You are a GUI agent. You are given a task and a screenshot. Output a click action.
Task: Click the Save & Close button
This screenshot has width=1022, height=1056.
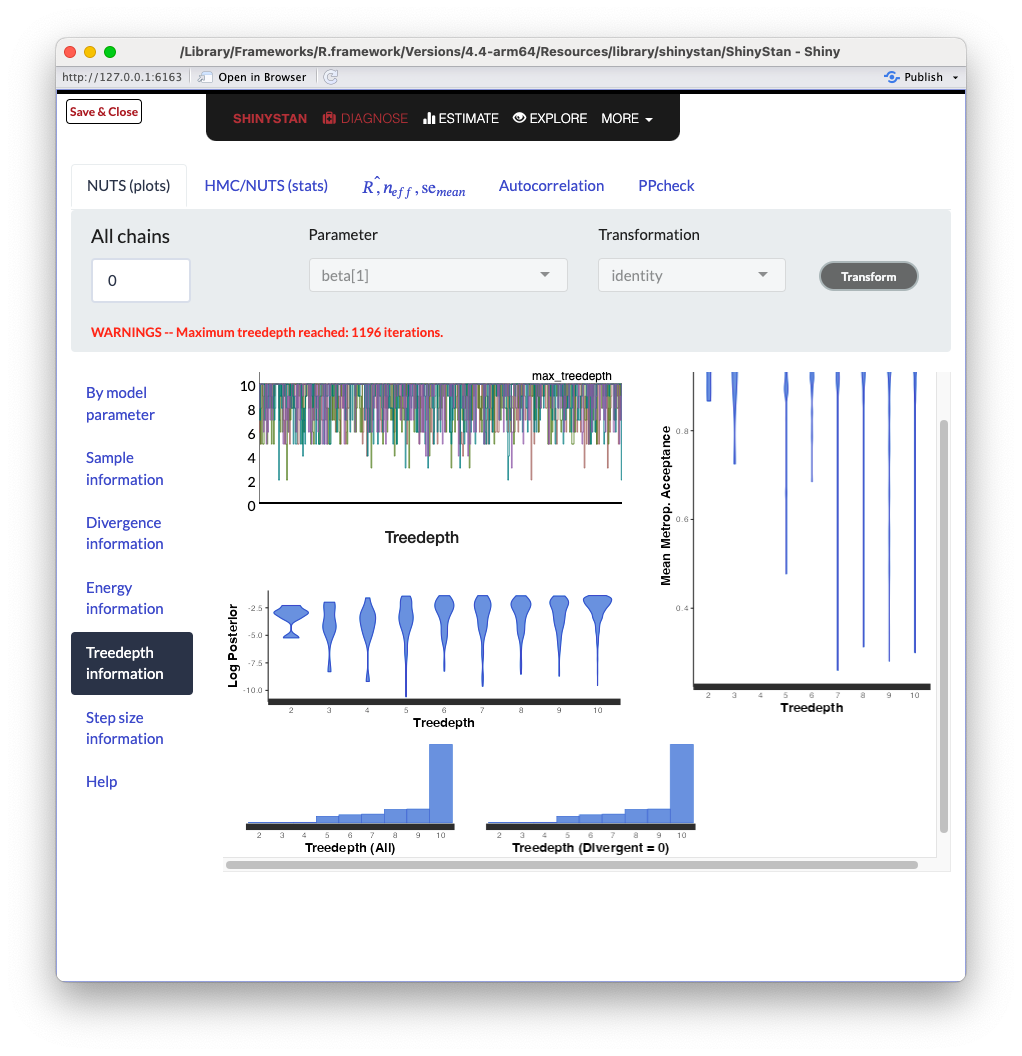pyautogui.click(x=104, y=112)
